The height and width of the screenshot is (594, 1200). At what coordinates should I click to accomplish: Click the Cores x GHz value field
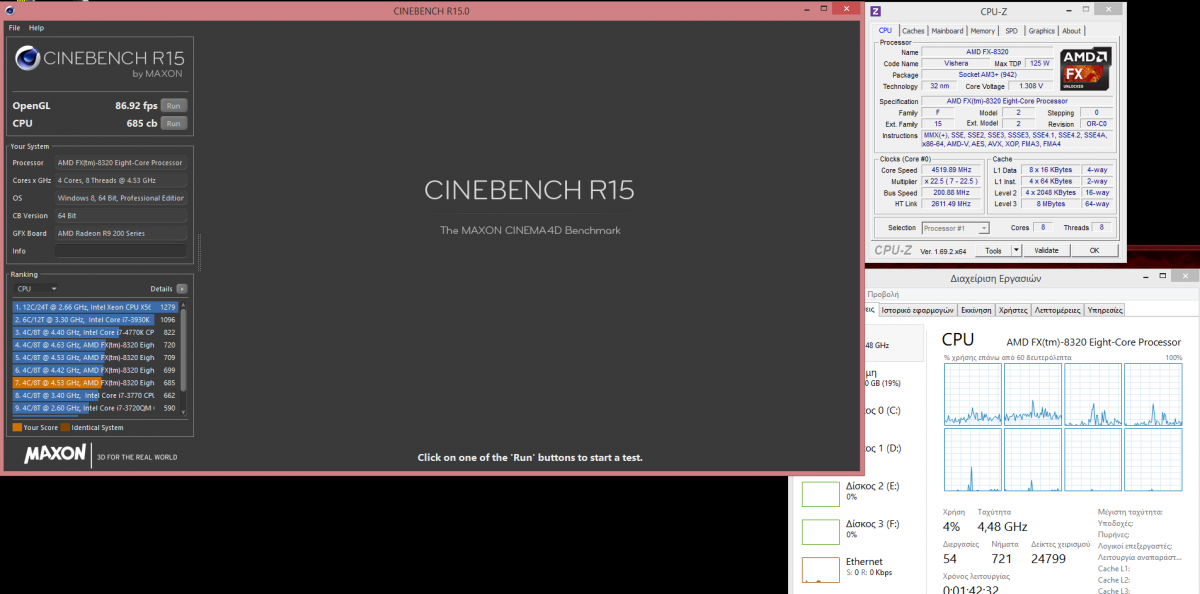coord(120,180)
